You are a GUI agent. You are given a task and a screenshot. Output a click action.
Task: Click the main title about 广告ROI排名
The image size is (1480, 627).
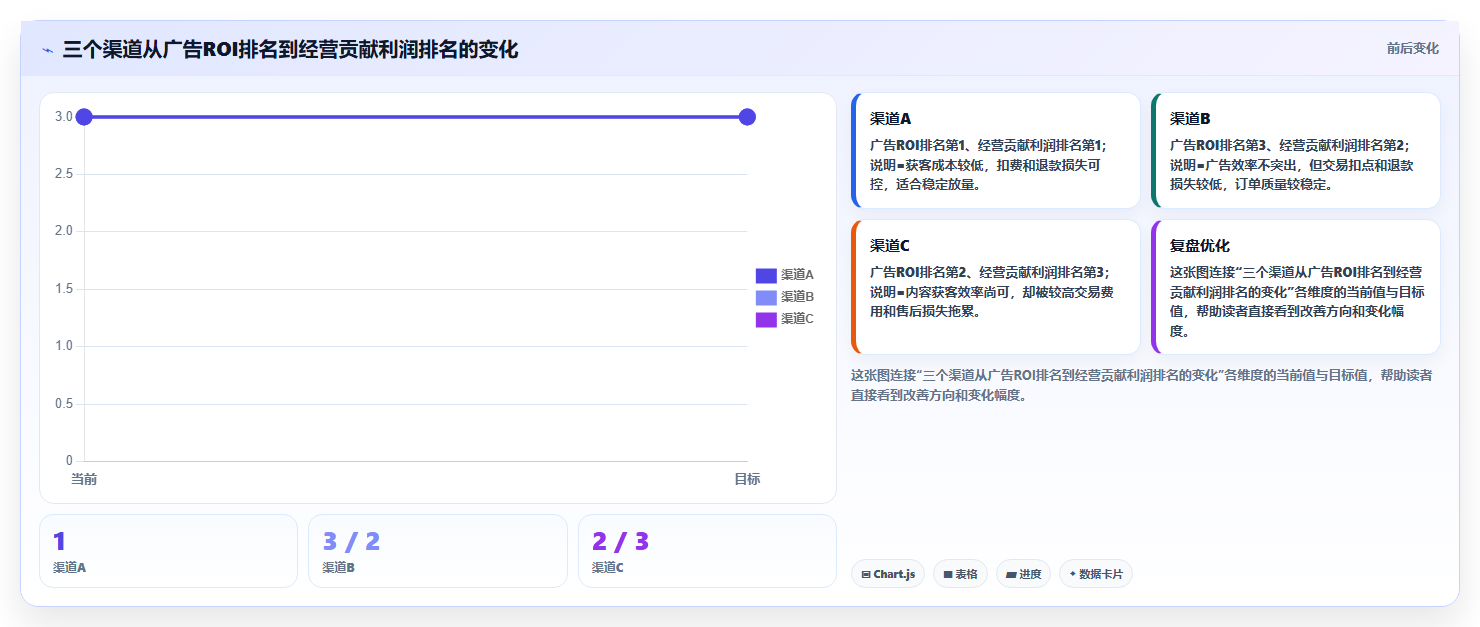(290, 49)
